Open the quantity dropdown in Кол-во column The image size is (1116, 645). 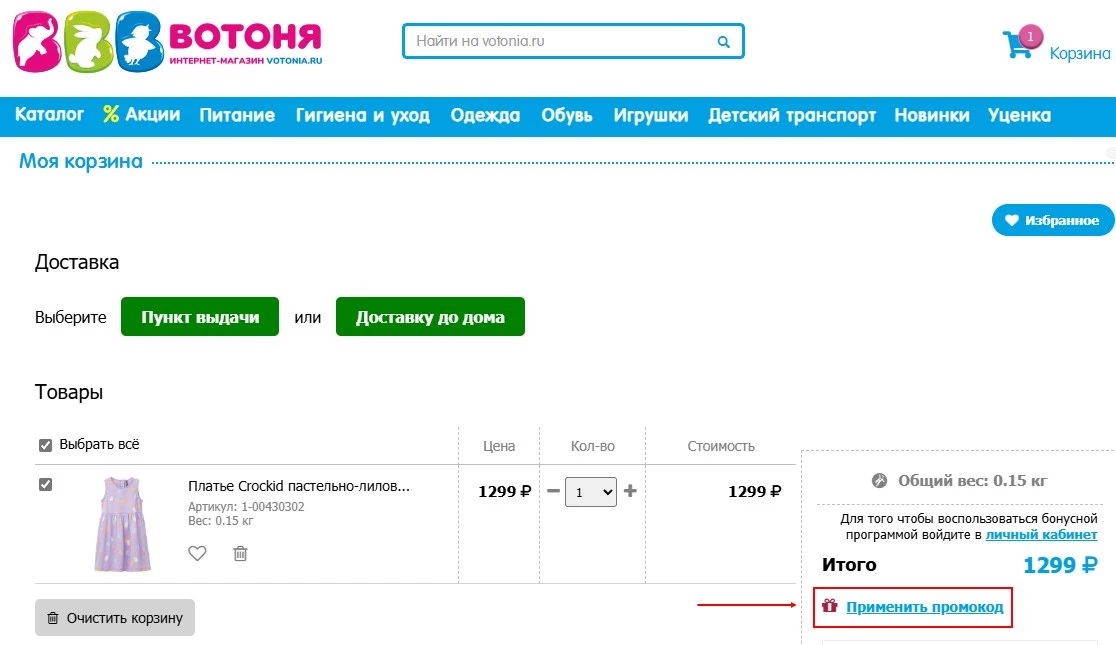[x=590, y=492]
